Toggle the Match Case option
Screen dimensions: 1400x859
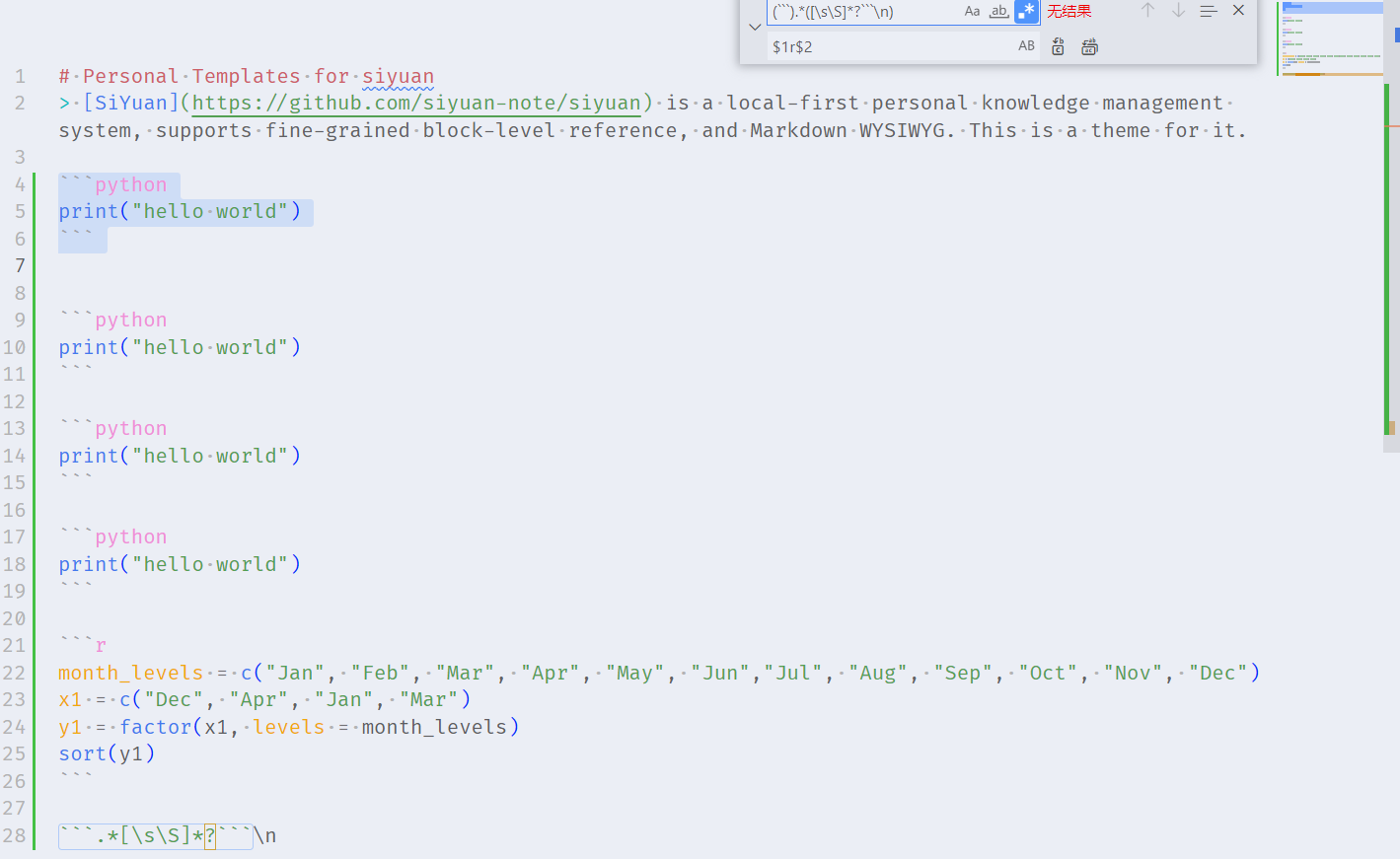coord(972,12)
